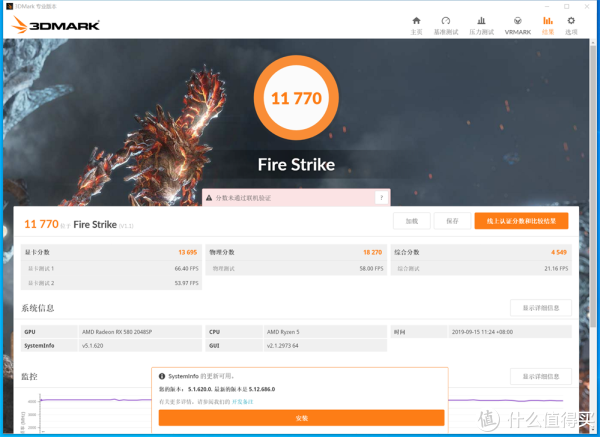
Task: Click the 66.40 FPS graphics test 1 result
Action: click(186, 269)
